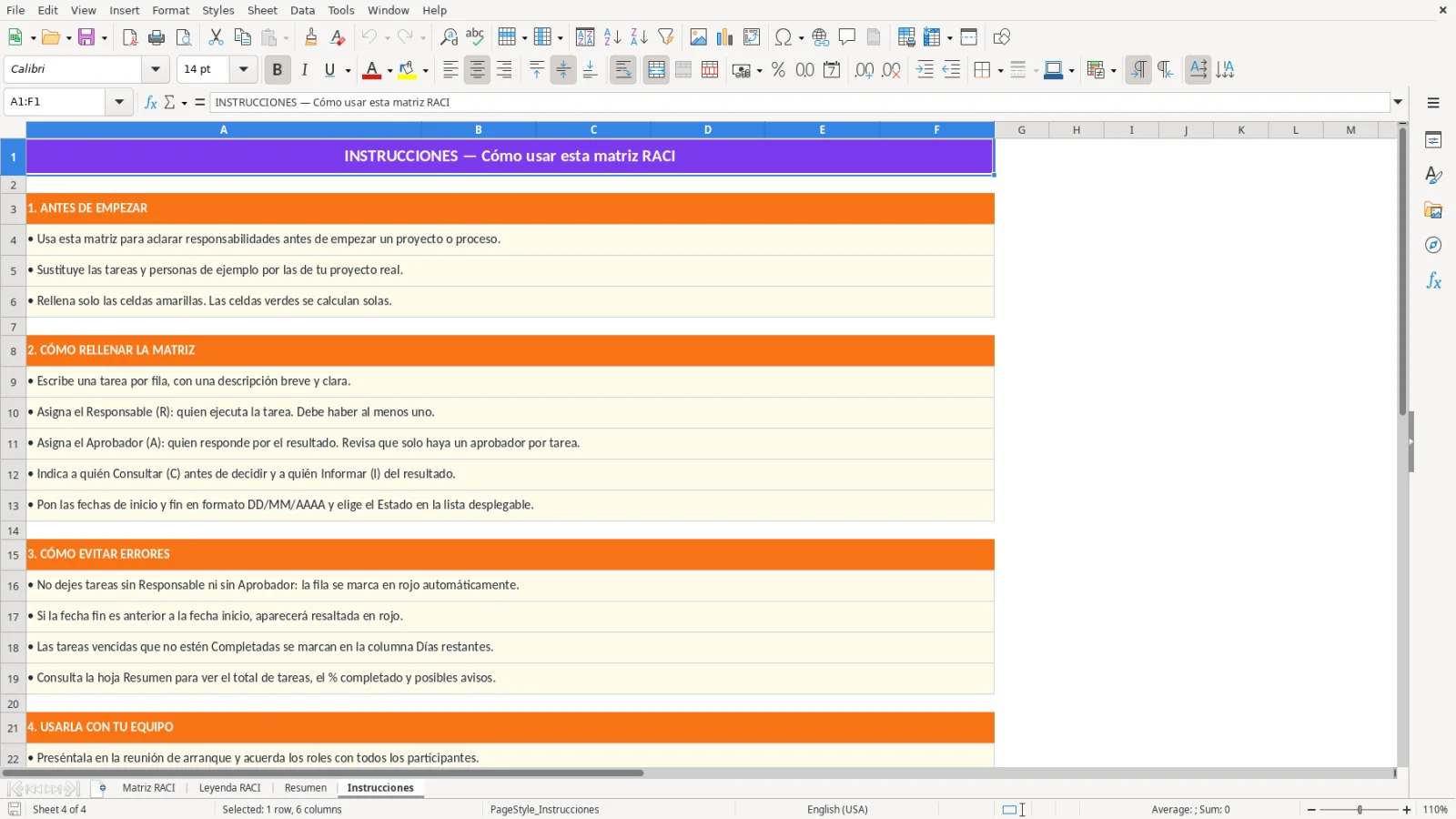Open the Data menu
Screen dimensions: 1456x819
[302, 10]
